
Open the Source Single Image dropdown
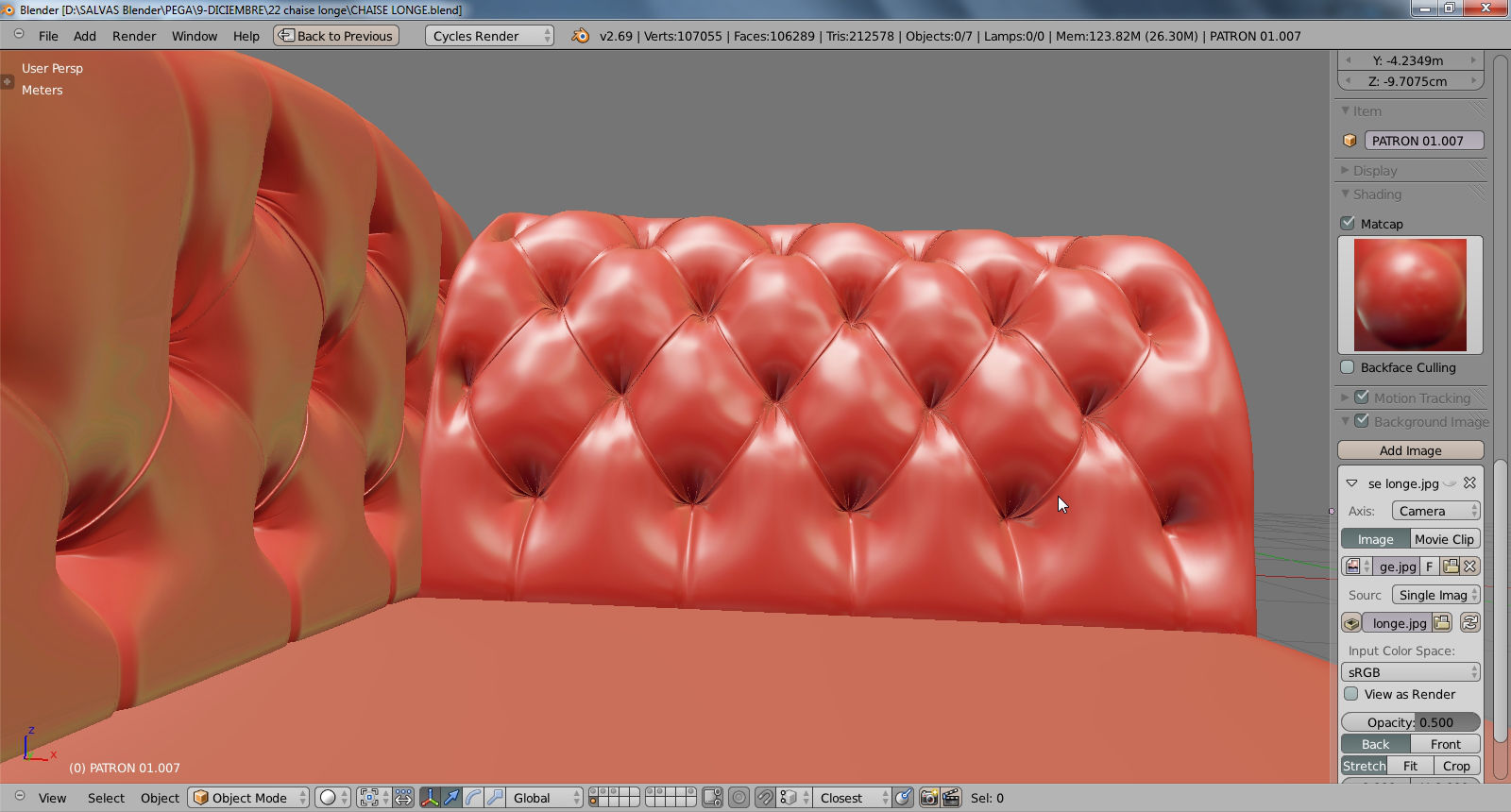pyautogui.click(x=1435, y=595)
